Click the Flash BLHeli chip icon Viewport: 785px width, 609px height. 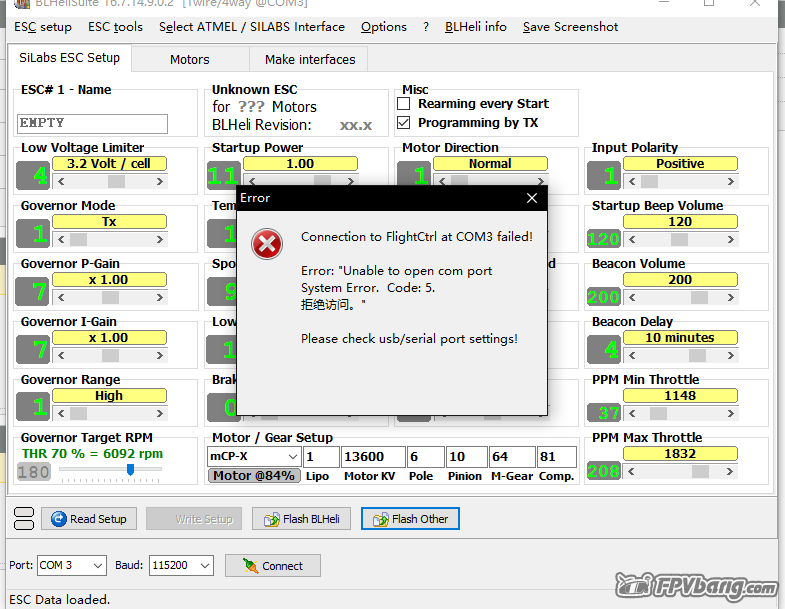[272, 519]
